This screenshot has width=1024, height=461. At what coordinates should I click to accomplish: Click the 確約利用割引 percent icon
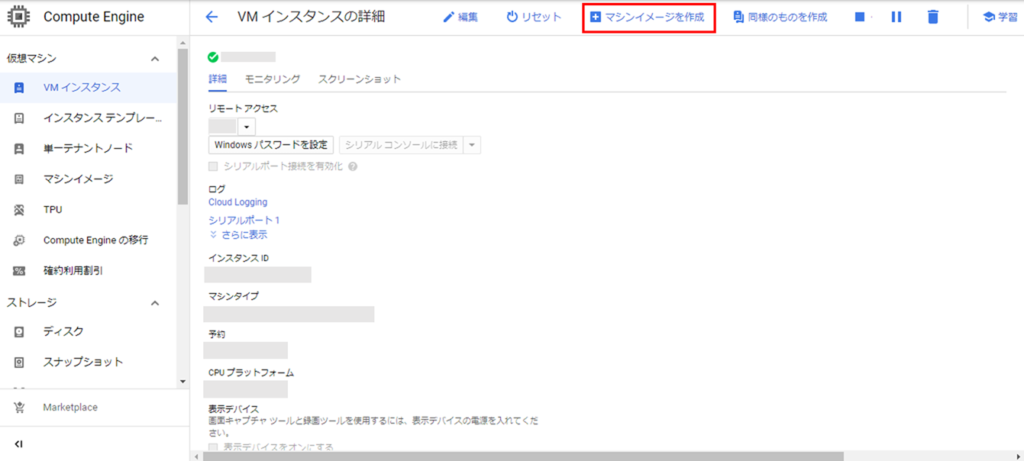pyautogui.click(x=19, y=270)
